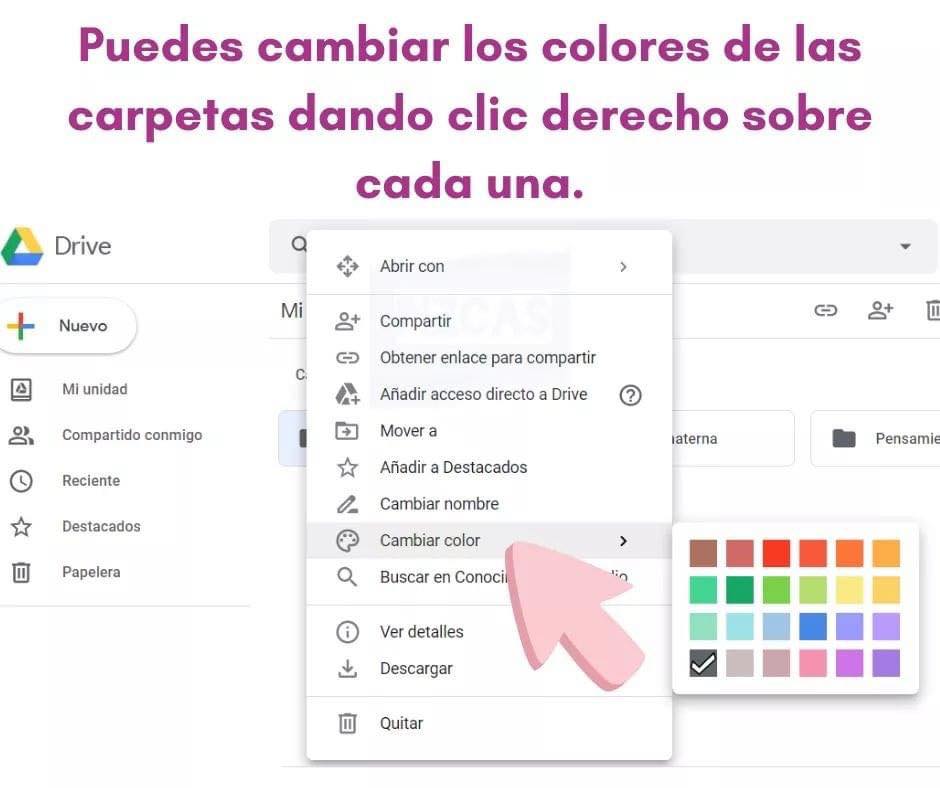
Task: Select the checked dark gray color swatch
Action: coord(703,663)
